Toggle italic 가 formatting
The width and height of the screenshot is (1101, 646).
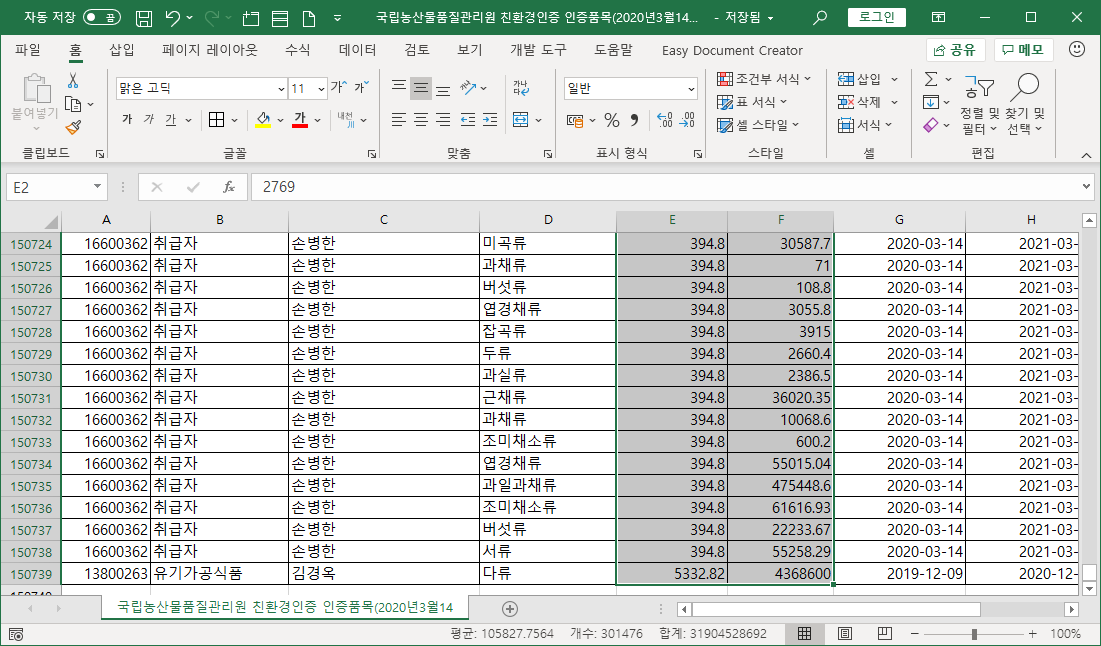148,120
